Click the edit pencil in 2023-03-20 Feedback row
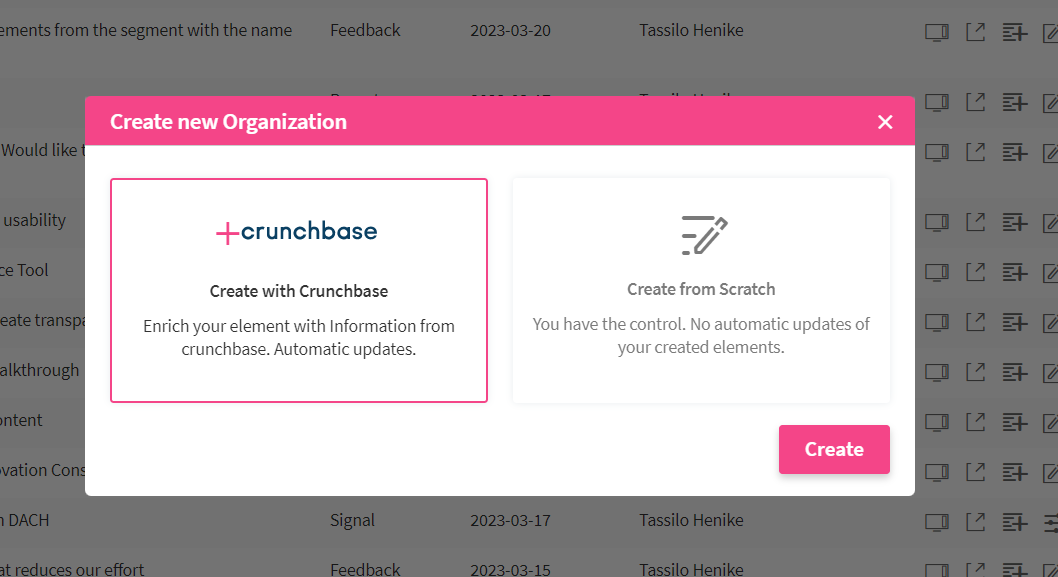Viewport: 1058px width, 577px height. pyautogui.click(x=1050, y=31)
